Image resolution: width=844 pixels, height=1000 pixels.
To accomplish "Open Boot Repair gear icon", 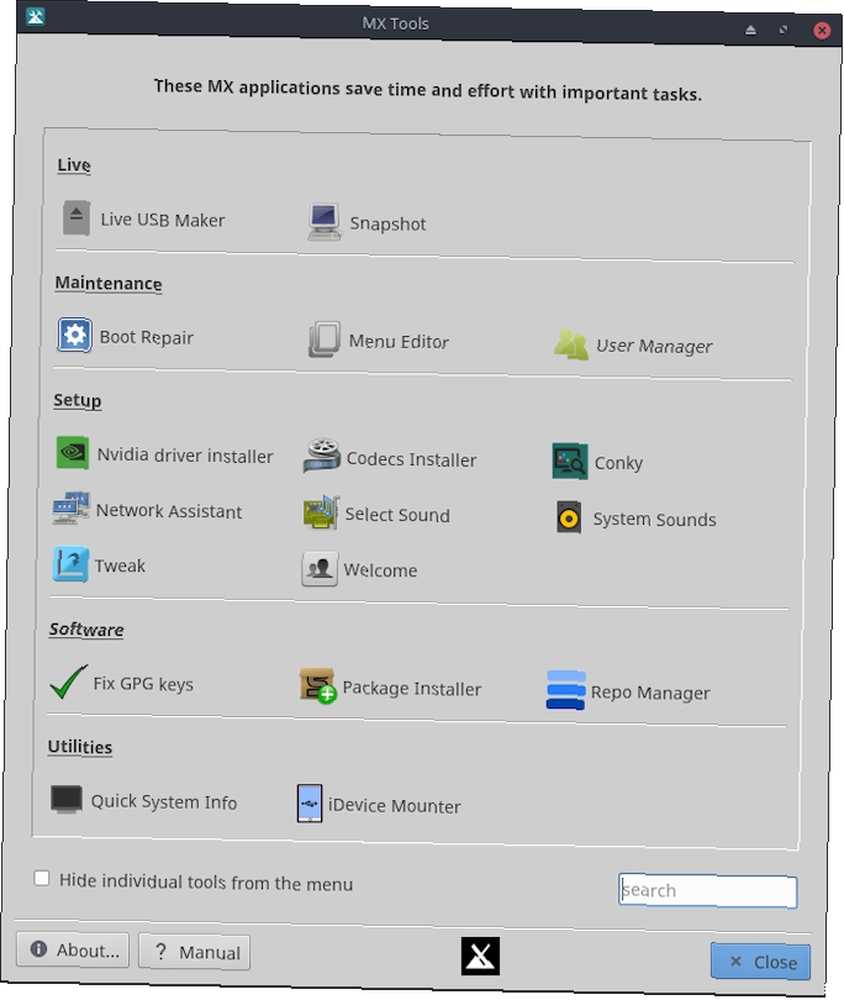I will (74, 335).
